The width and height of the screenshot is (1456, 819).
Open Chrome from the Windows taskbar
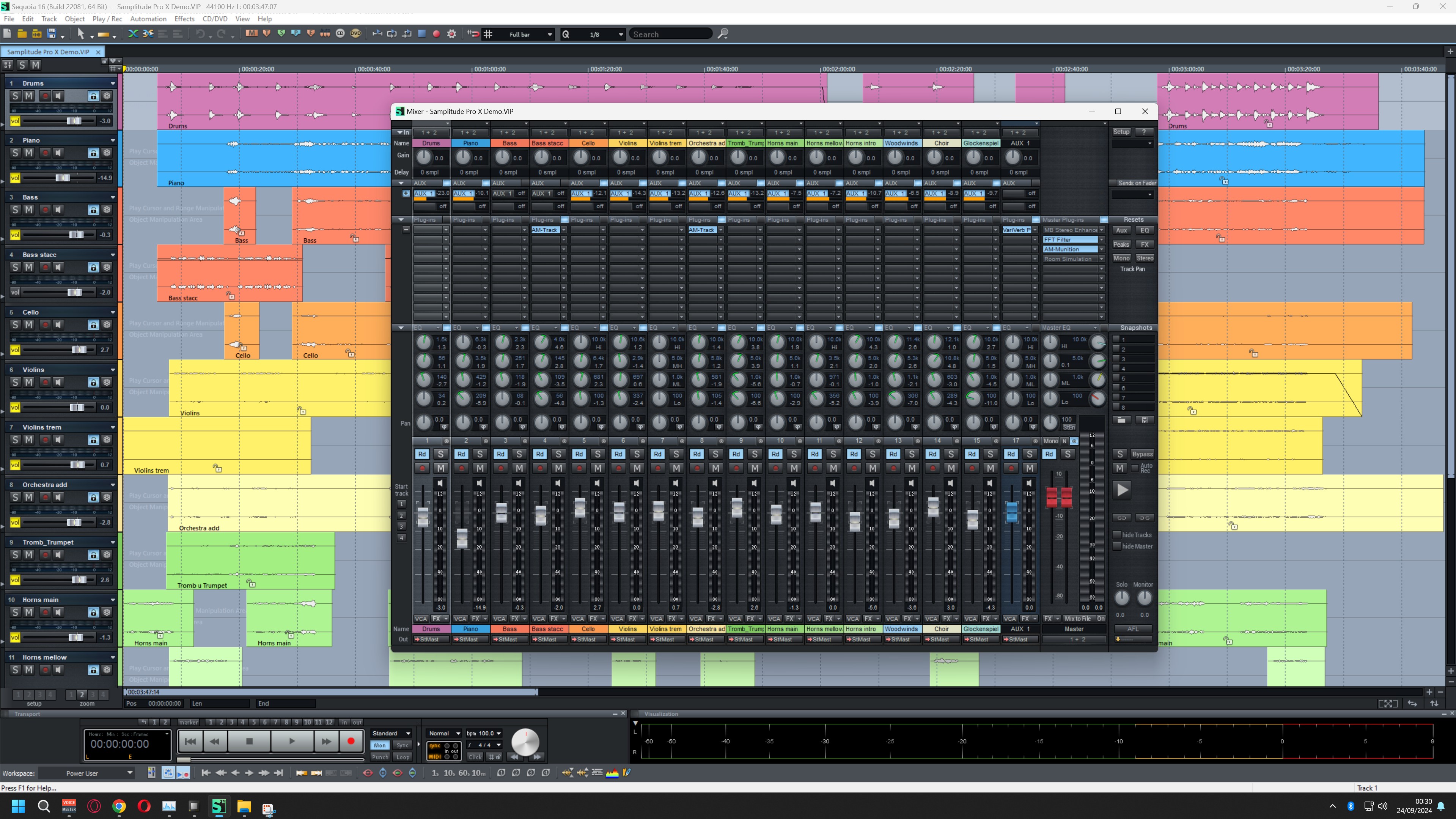click(x=119, y=806)
